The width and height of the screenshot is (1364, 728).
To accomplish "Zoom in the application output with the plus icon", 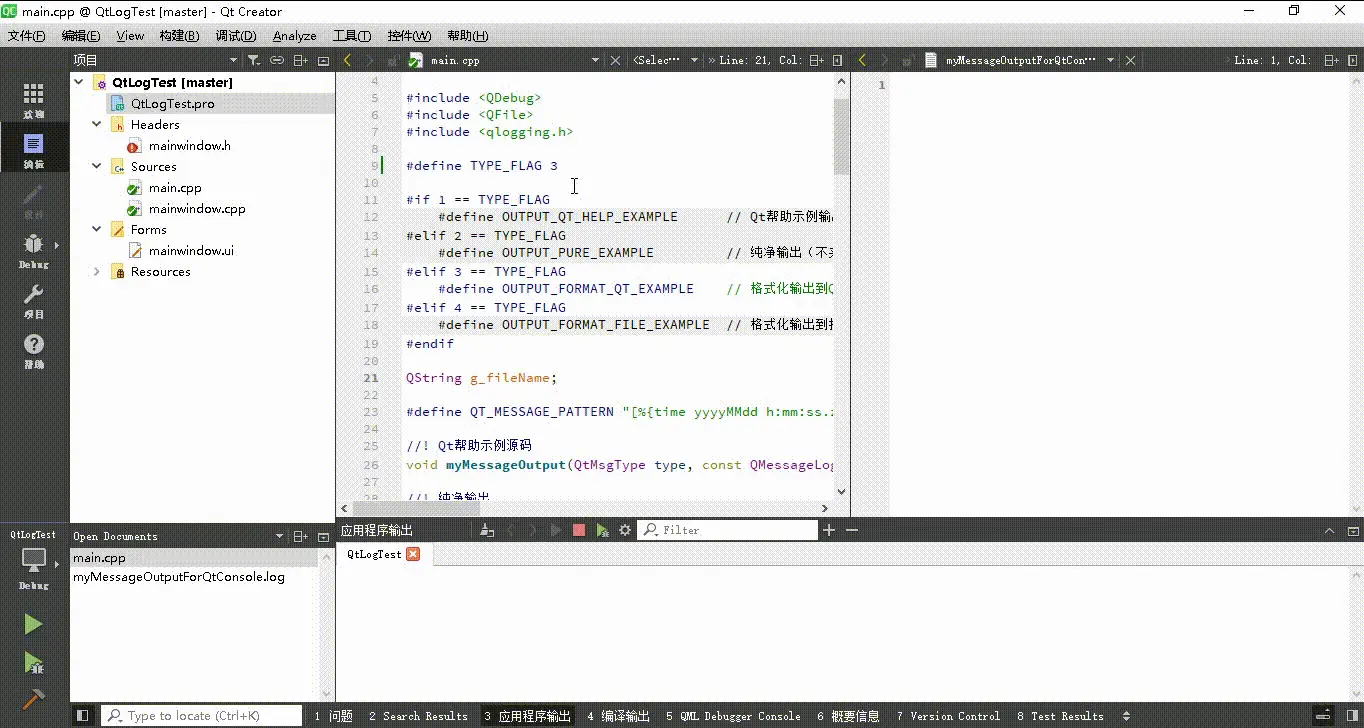I will click(x=828, y=530).
